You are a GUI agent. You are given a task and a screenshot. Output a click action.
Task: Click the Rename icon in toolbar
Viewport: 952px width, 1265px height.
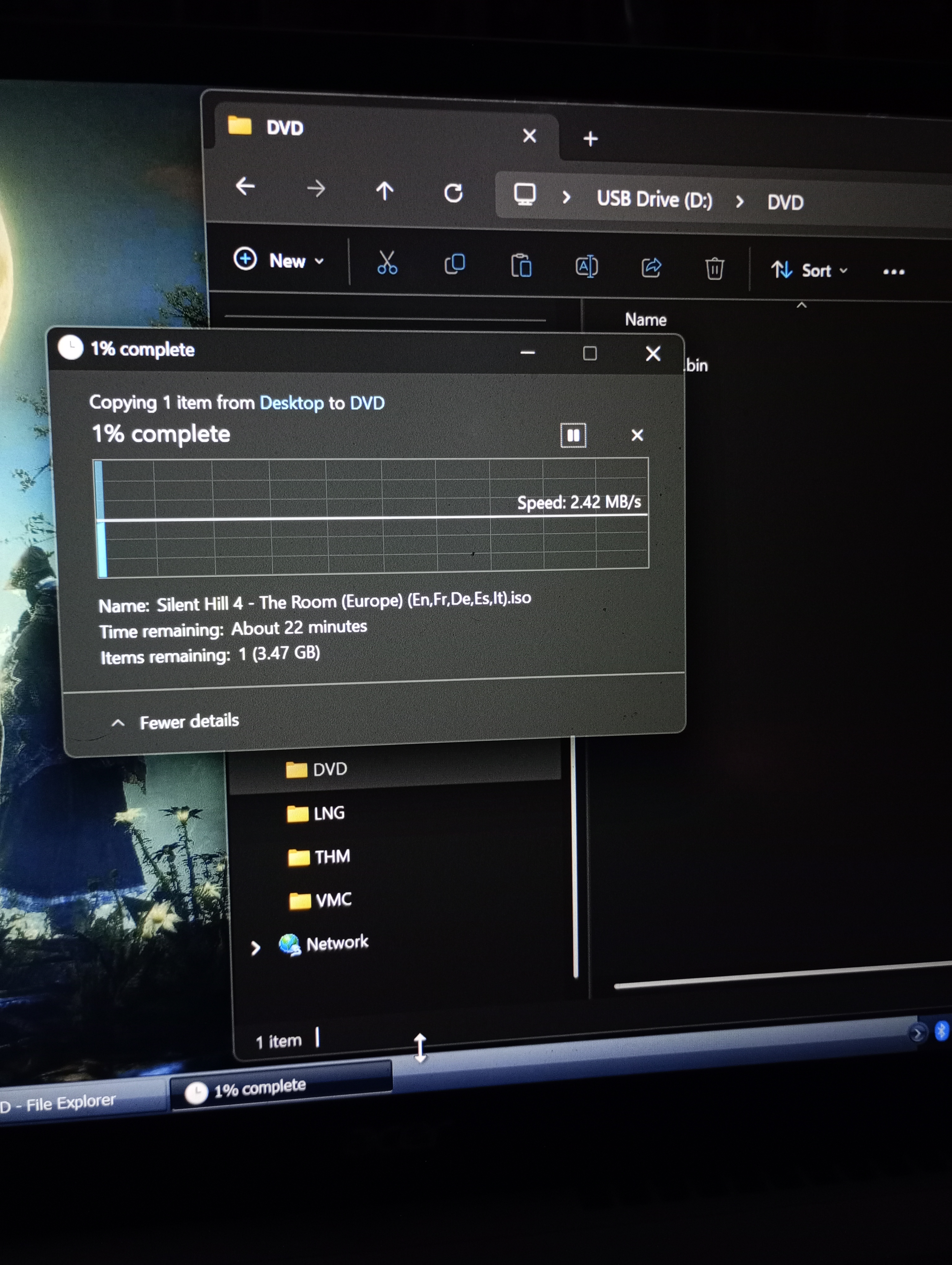(586, 267)
